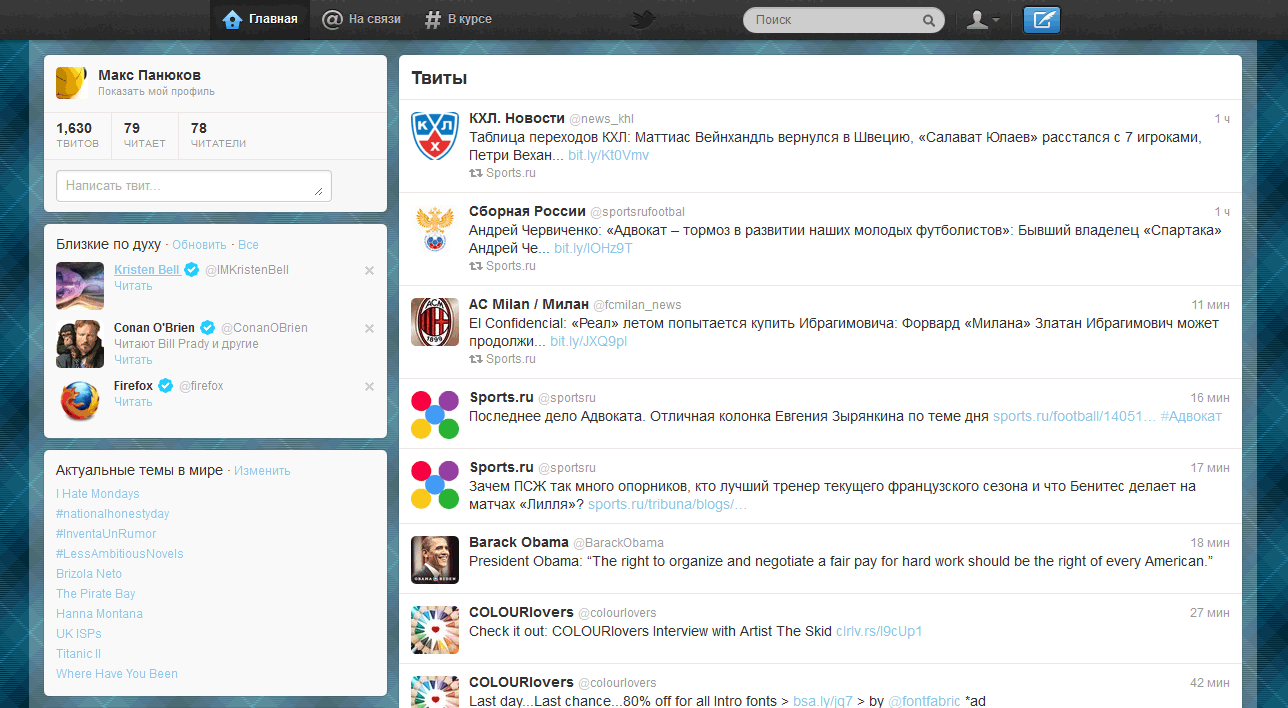1288x708 pixels.
Task: Open Barack Obama account name
Action: [x=519, y=542]
